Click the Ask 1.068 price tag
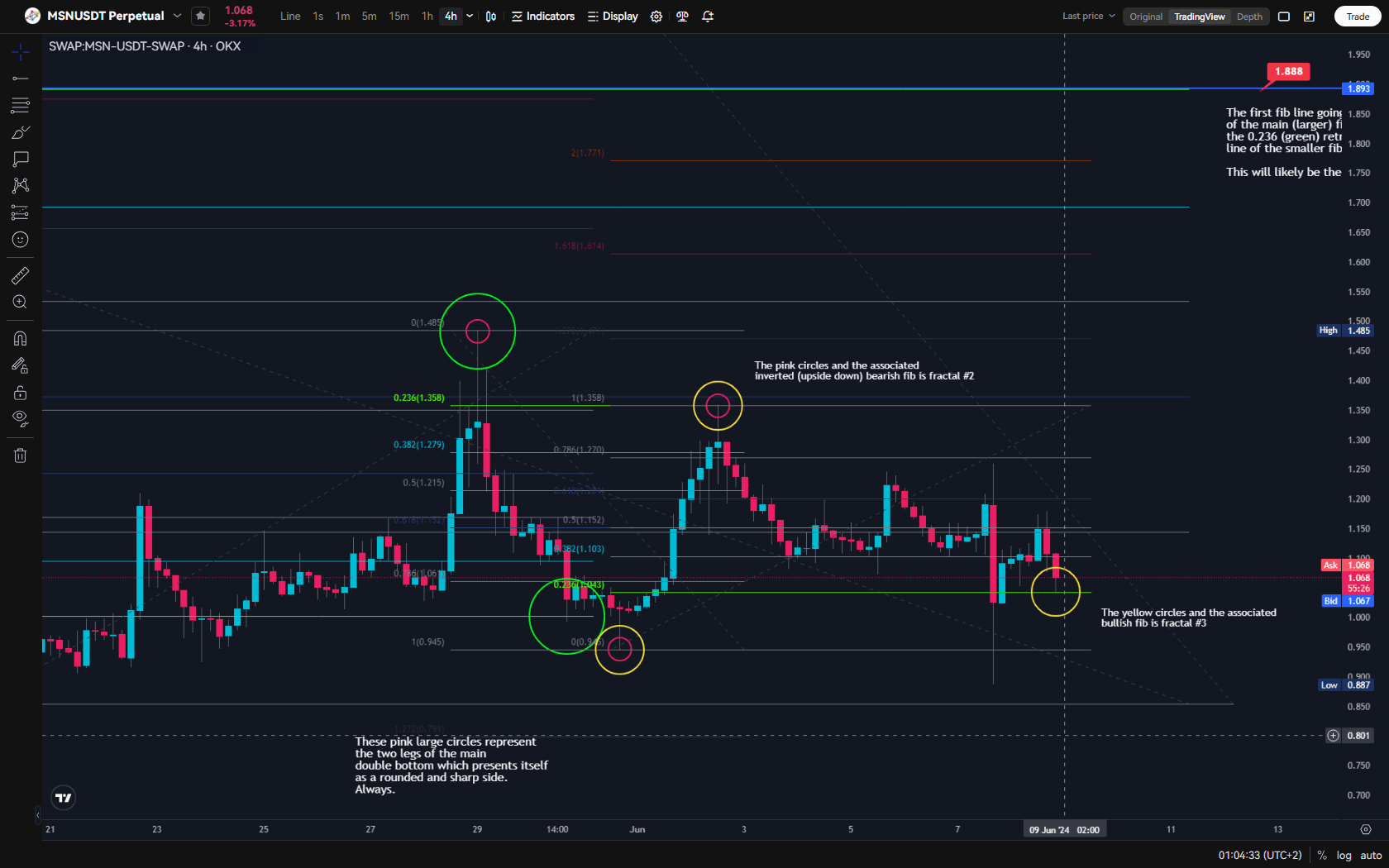This screenshot has width=1389, height=868. pyautogui.click(x=1347, y=565)
